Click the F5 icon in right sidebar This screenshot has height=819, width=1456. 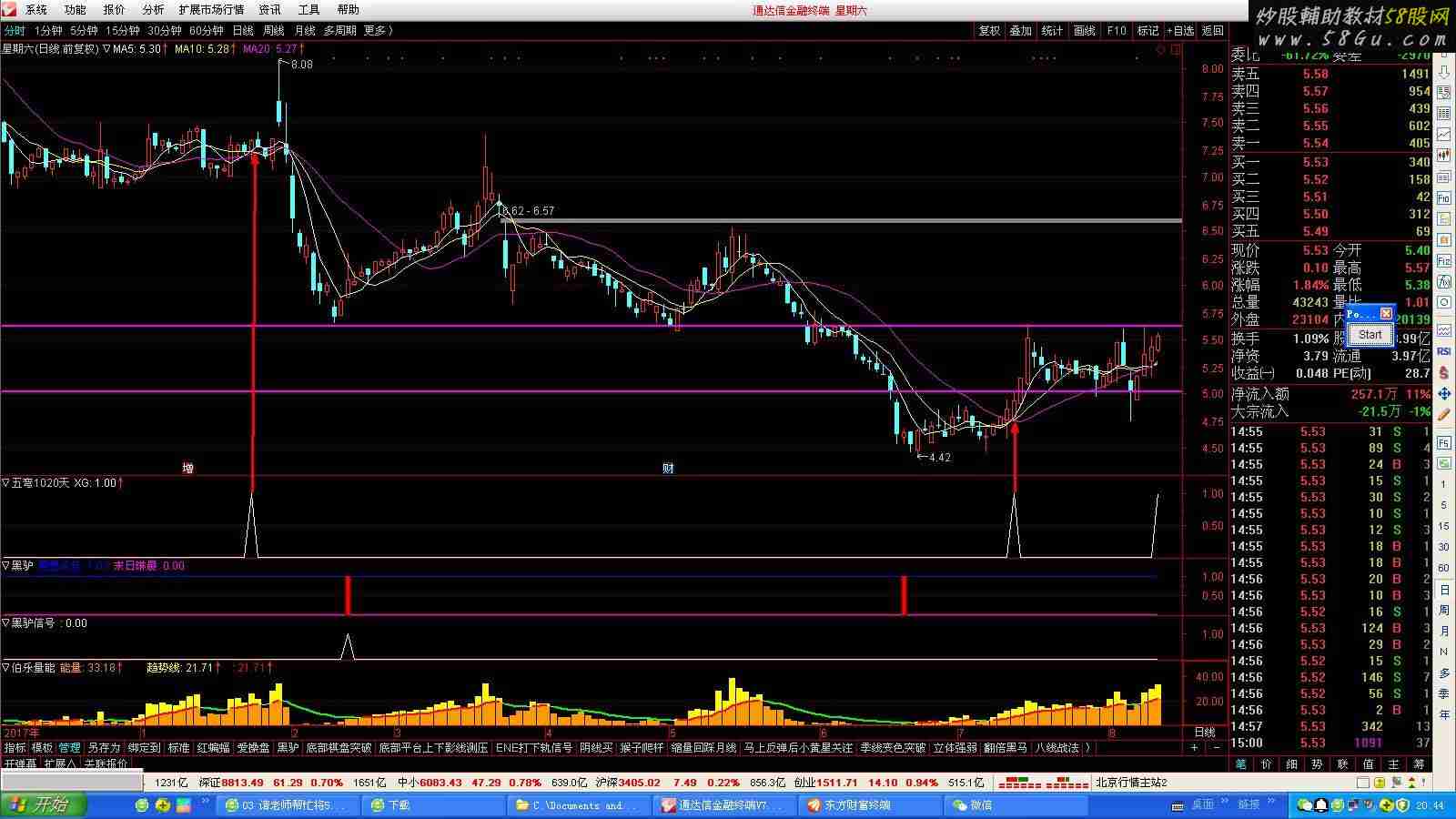tap(1444, 442)
